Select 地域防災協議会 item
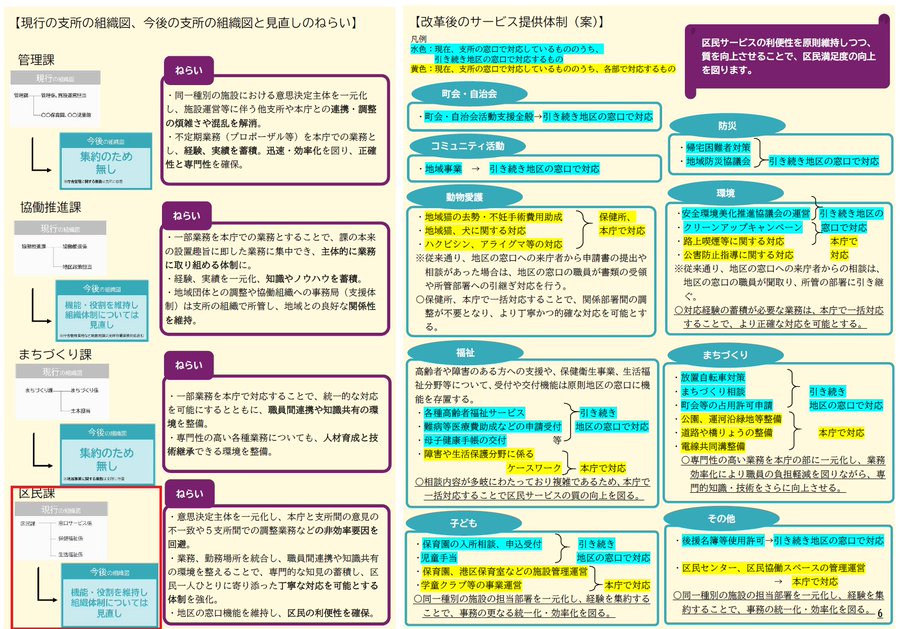The width and height of the screenshot is (900, 629). coord(718,161)
